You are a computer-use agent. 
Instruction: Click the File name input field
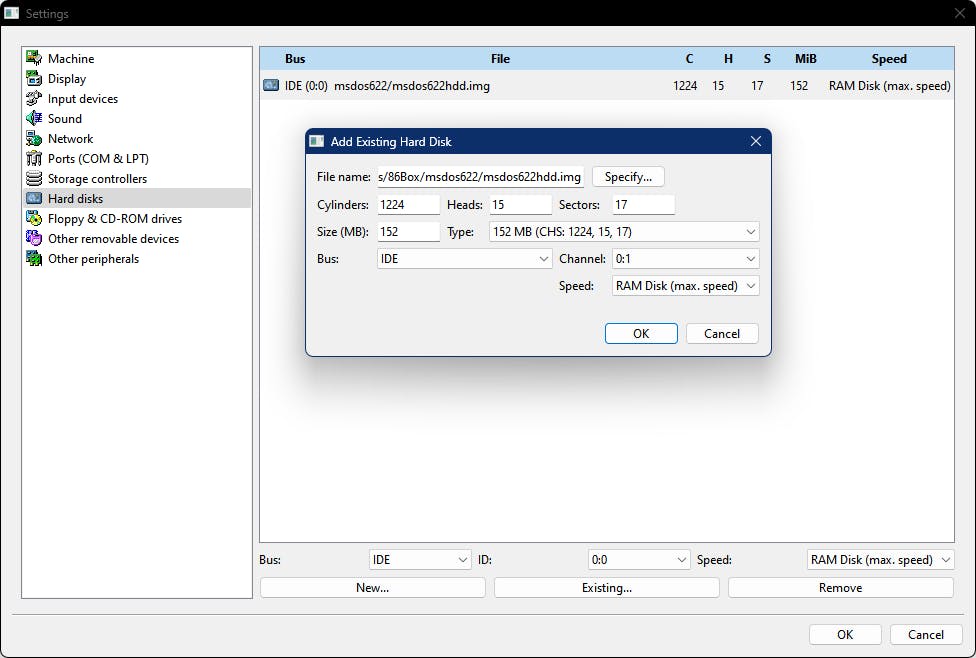(481, 177)
